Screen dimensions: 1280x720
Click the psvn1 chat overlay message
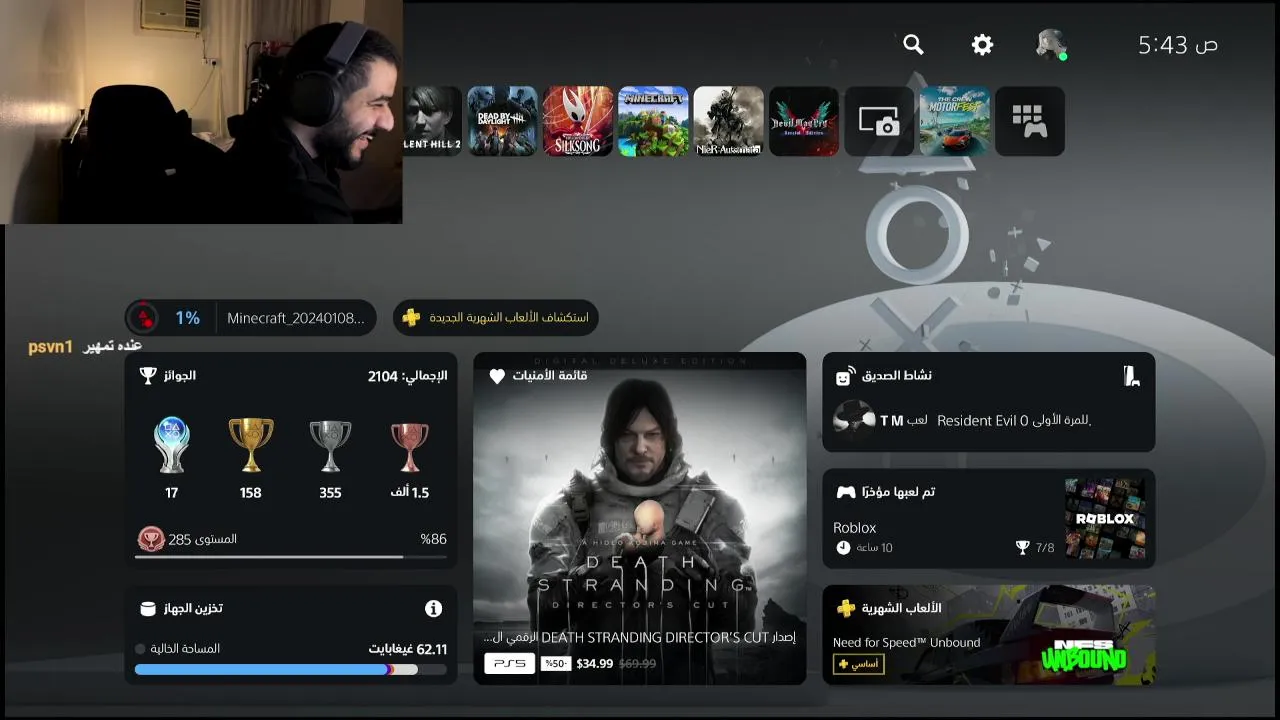[85, 346]
